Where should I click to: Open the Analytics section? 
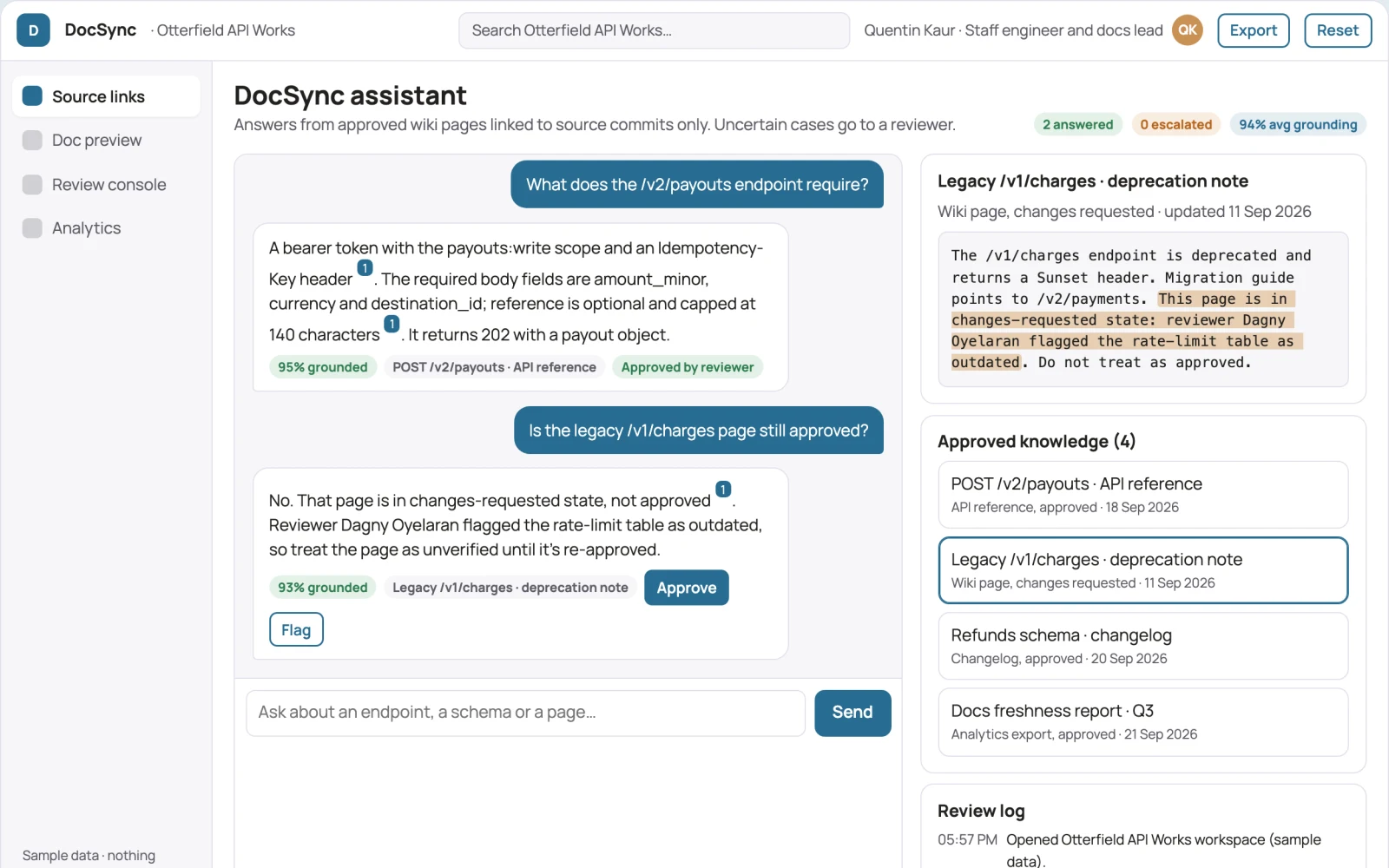coord(106,228)
